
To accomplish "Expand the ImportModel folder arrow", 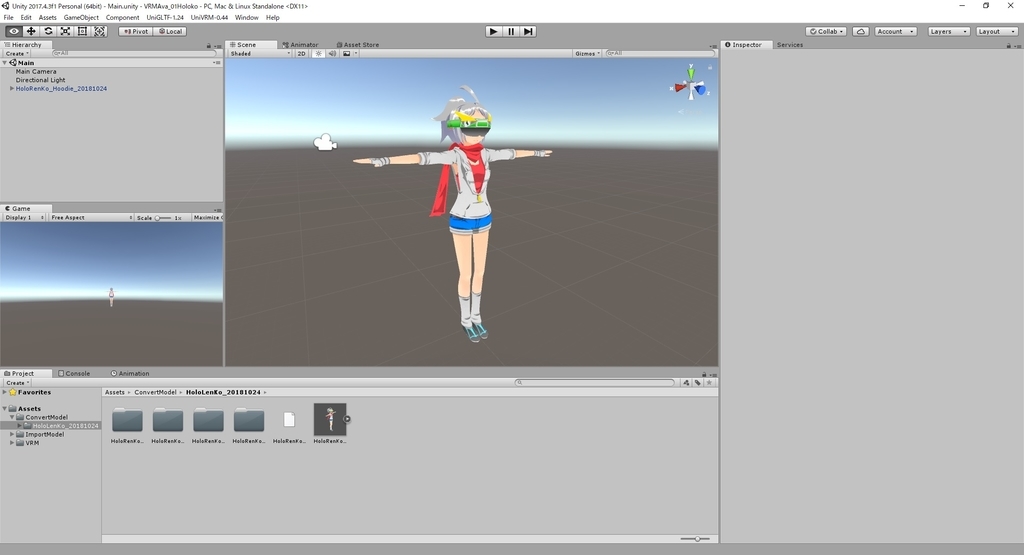I will [12, 434].
